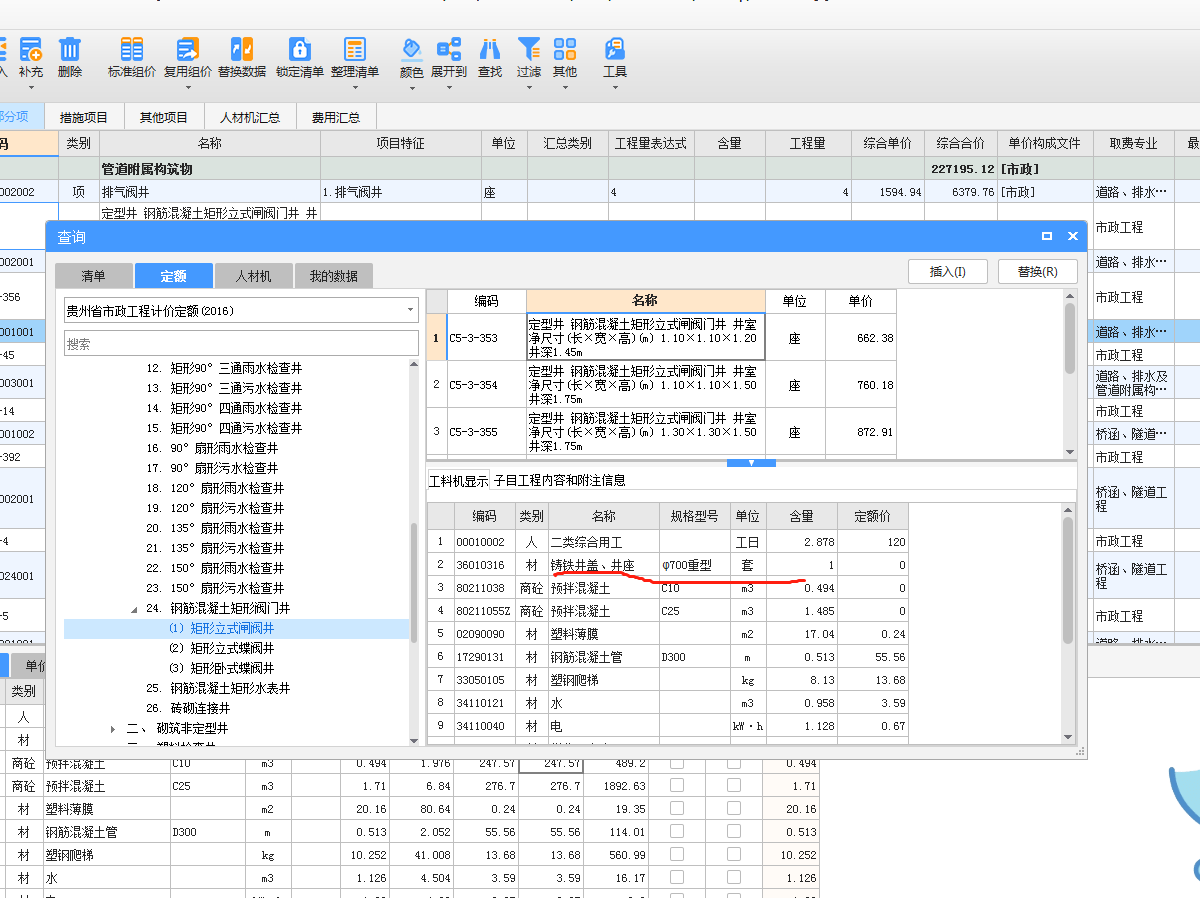
Task: Open the dropdown arrow under 颜色
Action: click(412, 87)
